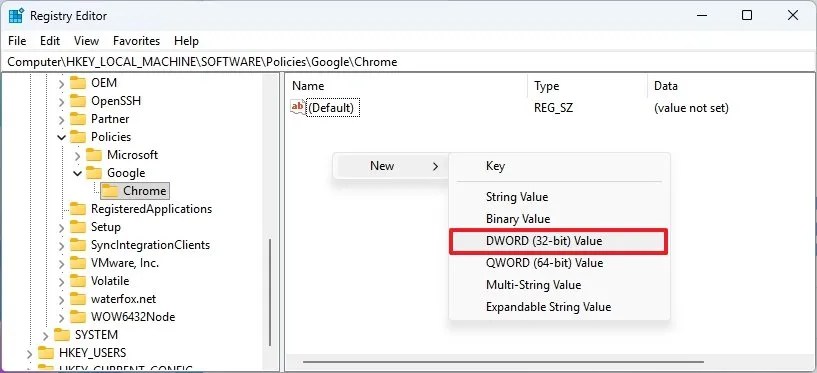Expand the Partner key chevron
This screenshot has height=373, width=817.
coord(61,119)
